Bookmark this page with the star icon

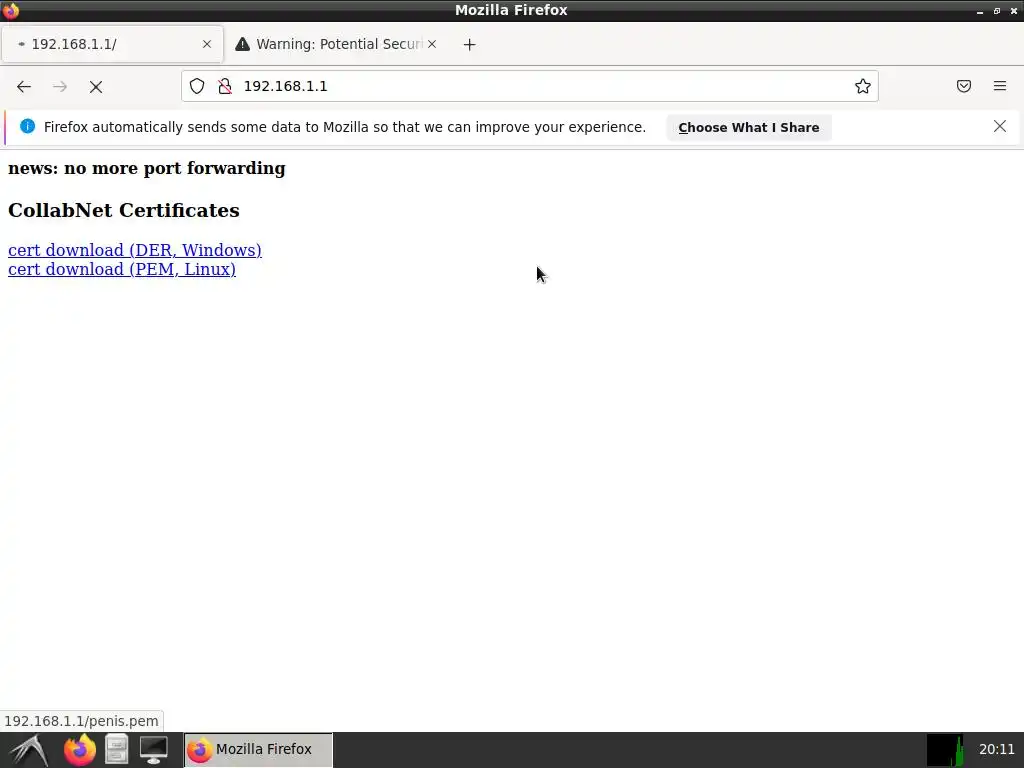[863, 86]
